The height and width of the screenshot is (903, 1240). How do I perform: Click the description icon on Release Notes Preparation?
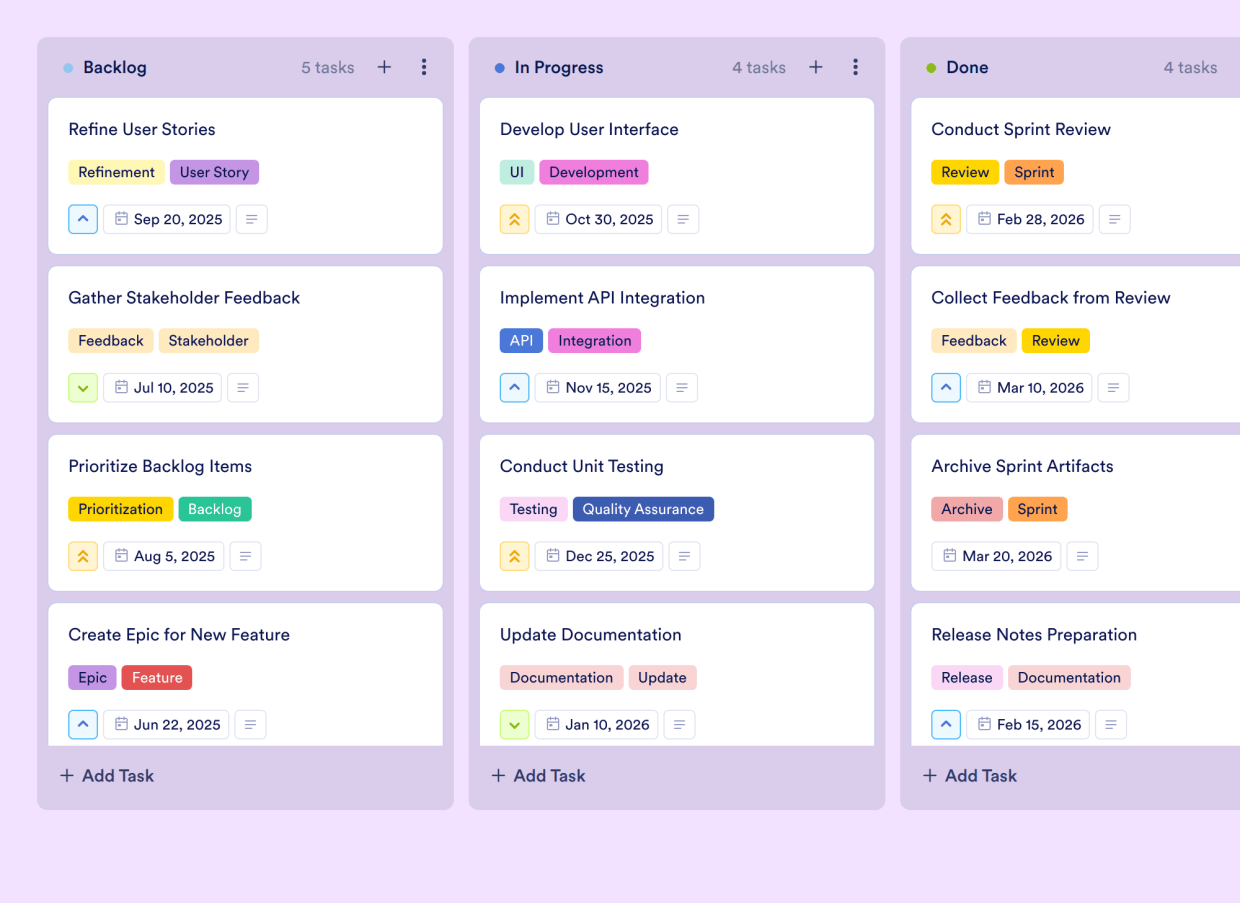[1111, 724]
